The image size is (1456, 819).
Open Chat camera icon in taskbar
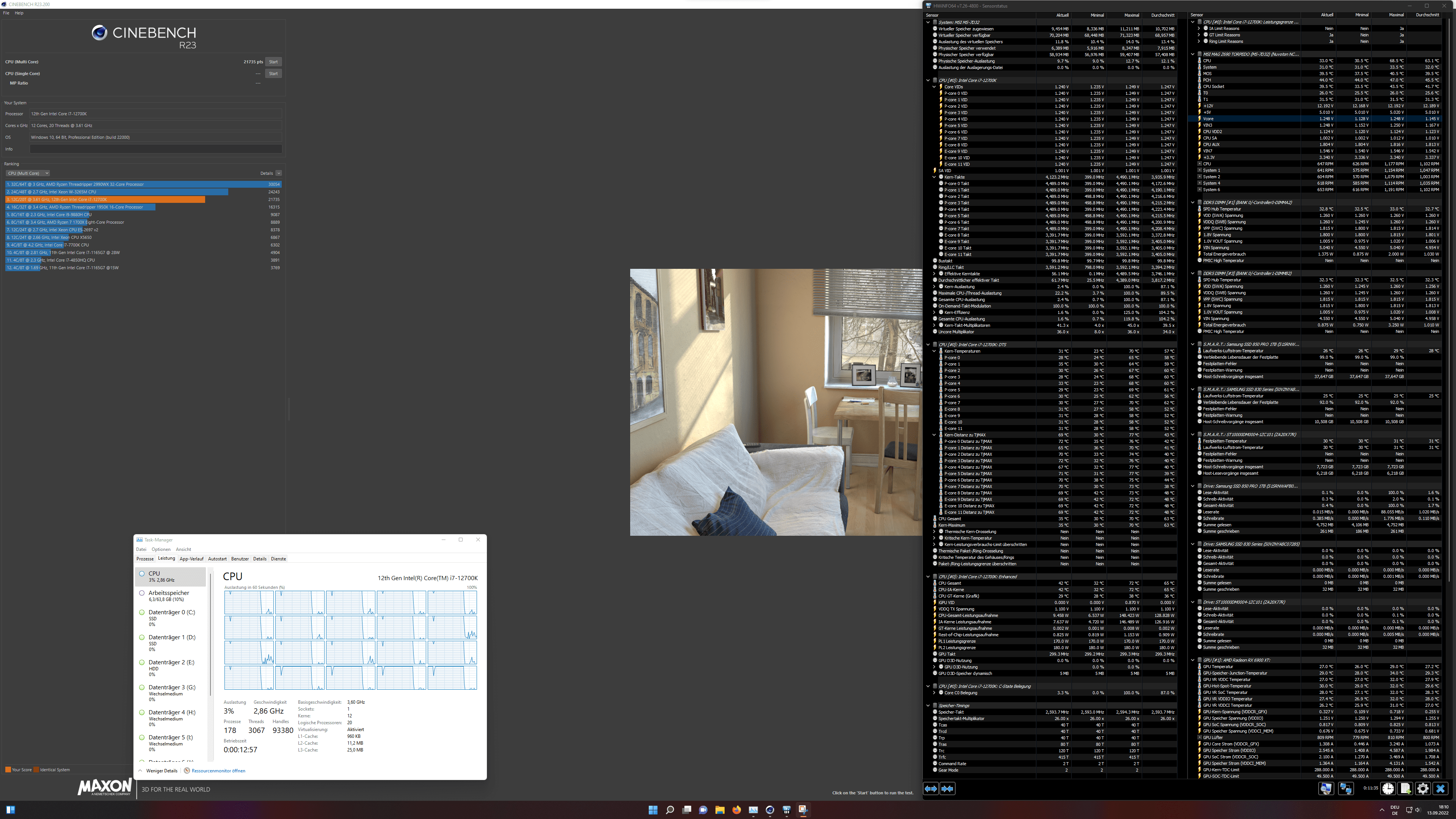703,810
